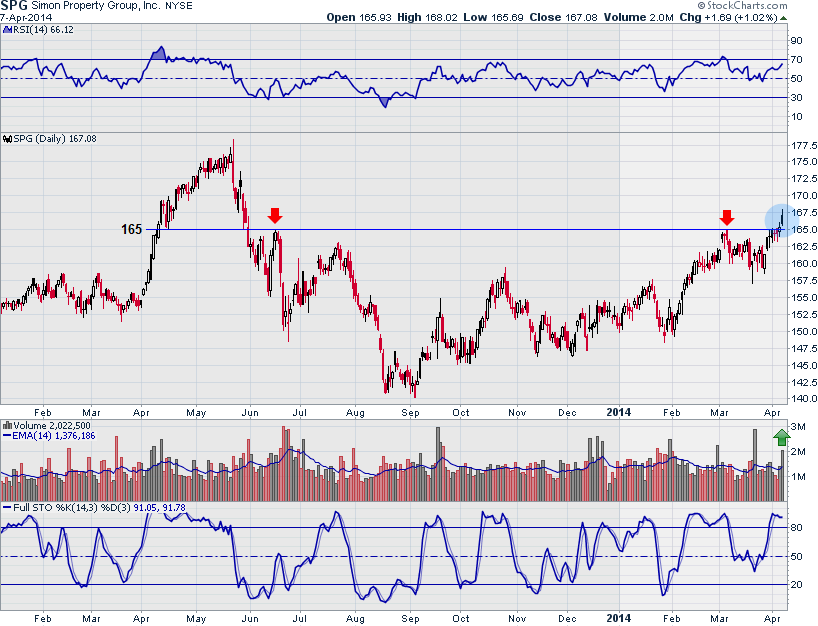The width and height of the screenshot is (818, 626).
Task: Click the SPG (Daily) 167.08 label
Action: tap(55, 139)
